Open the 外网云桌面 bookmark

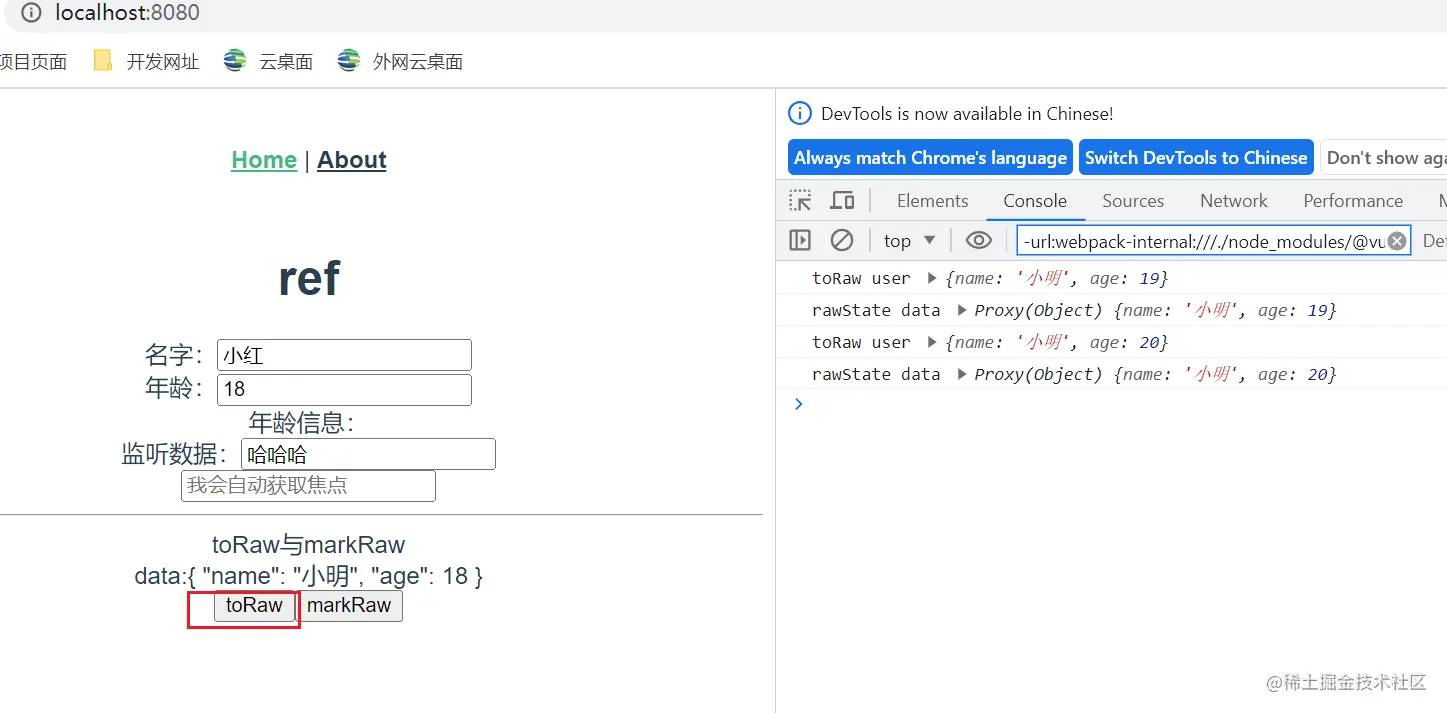(x=400, y=62)
